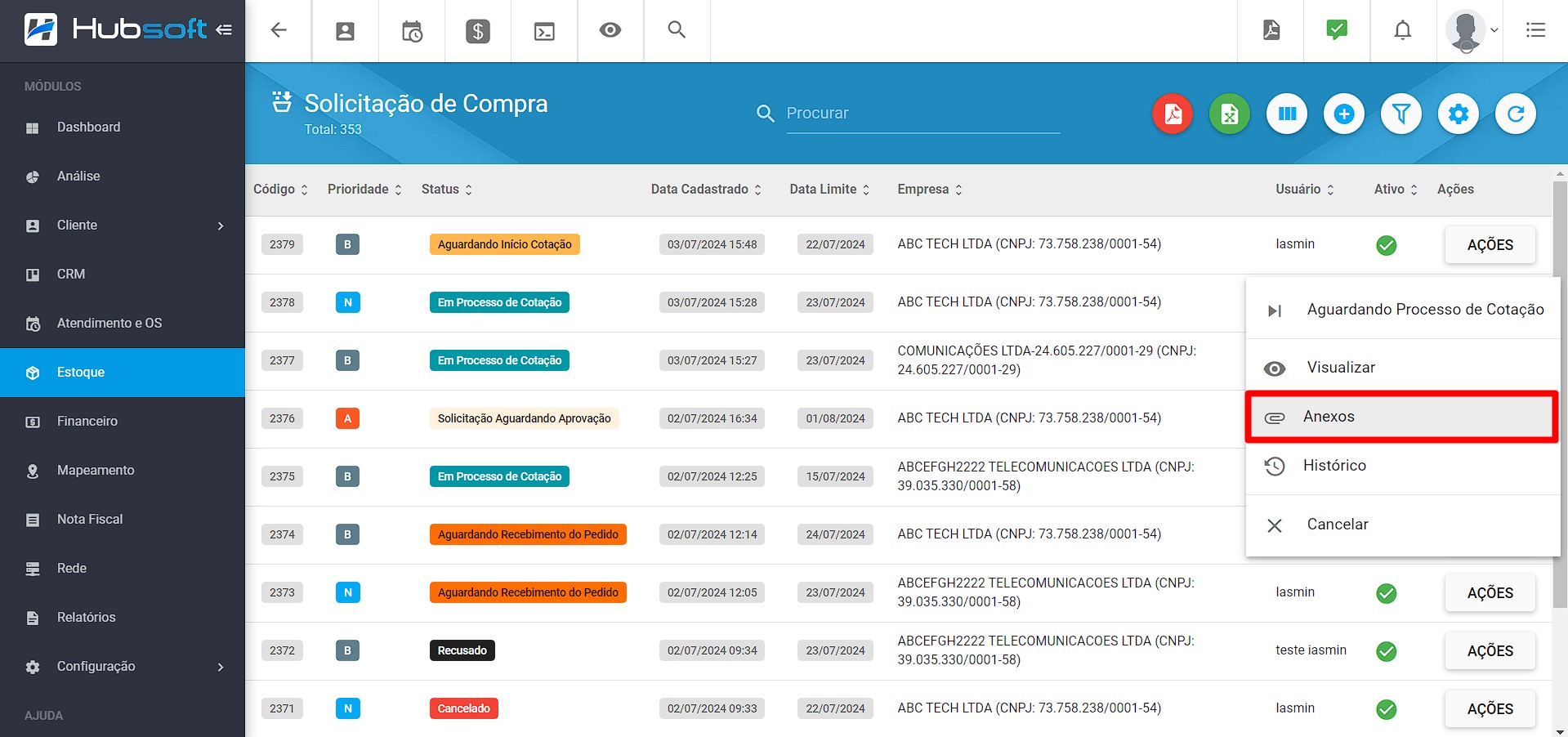The height and width of the screenshot is (737, 1568).
Task: Open the filter funnel button
Action: pos(1401,114)
